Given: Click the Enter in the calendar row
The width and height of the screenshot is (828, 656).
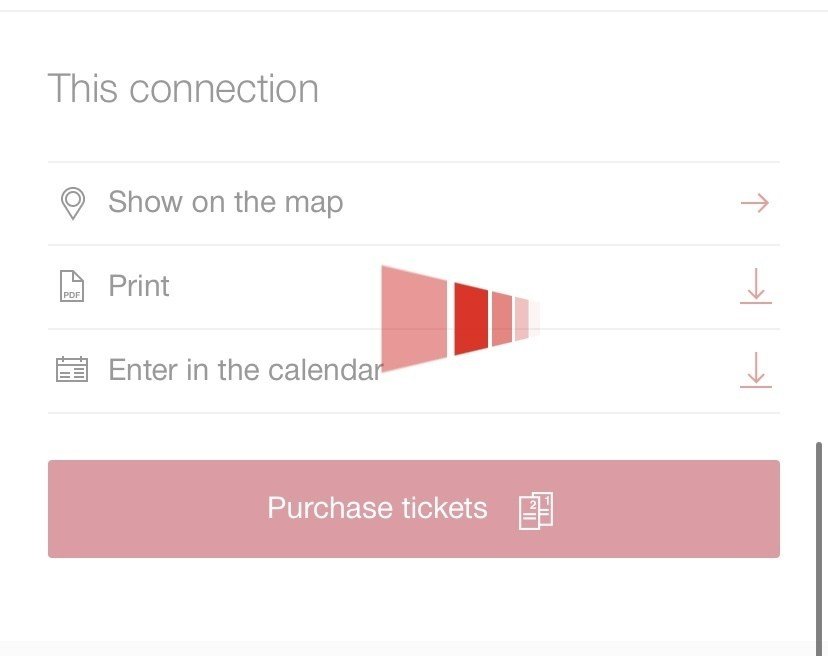Looking at the screenshot, I should point(414,371).
